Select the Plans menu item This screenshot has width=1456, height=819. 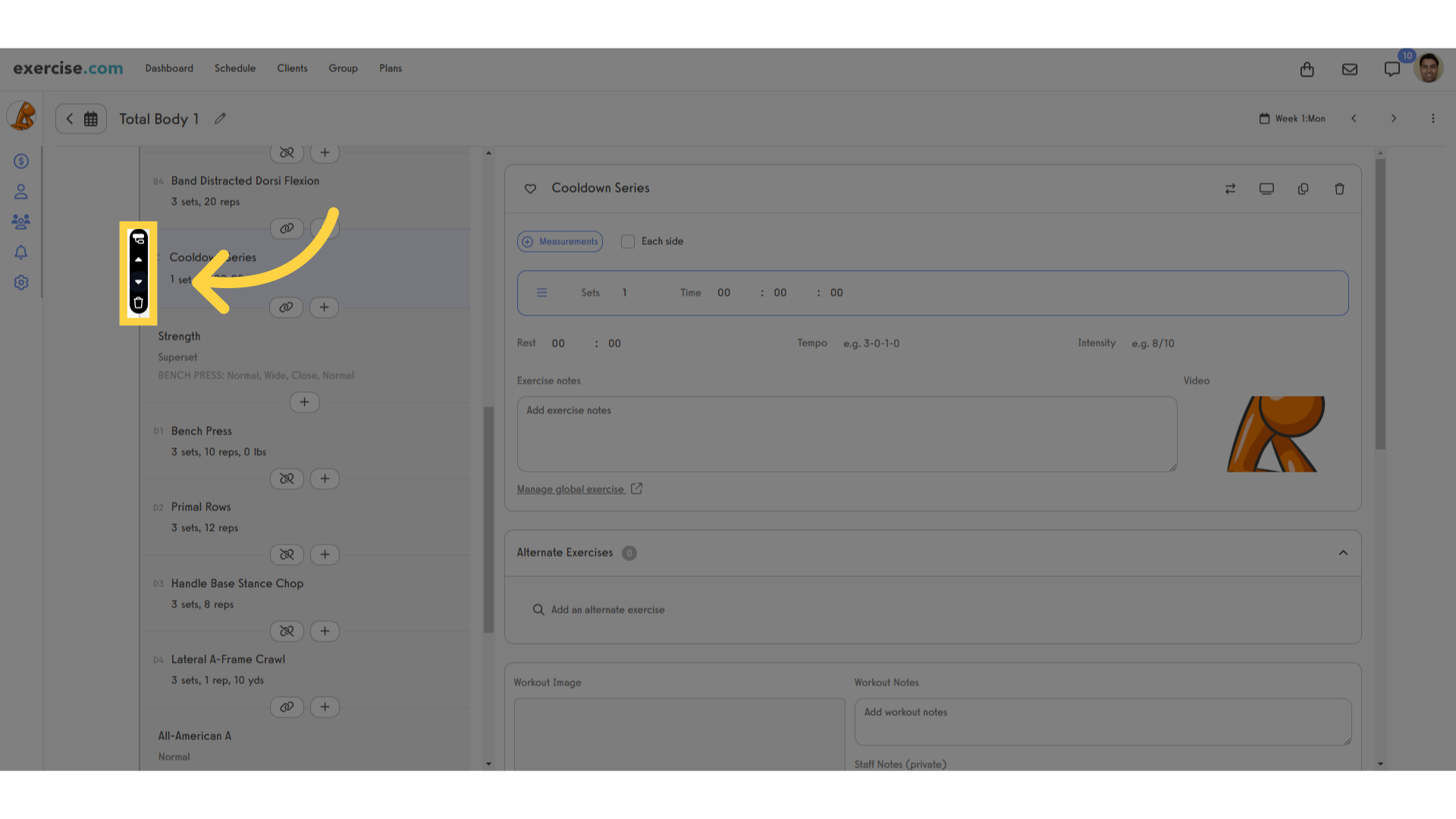390,67
